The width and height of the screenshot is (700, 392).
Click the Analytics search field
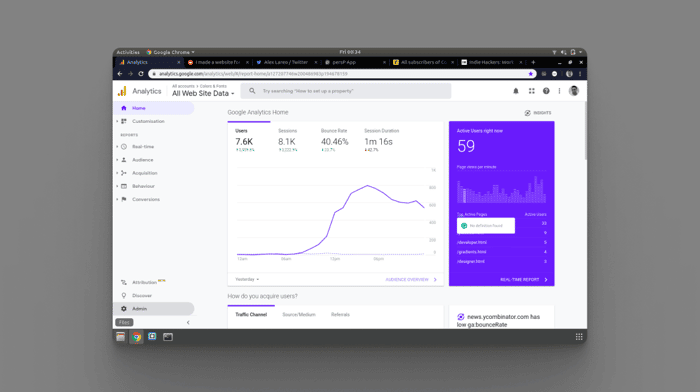(346, 91)
